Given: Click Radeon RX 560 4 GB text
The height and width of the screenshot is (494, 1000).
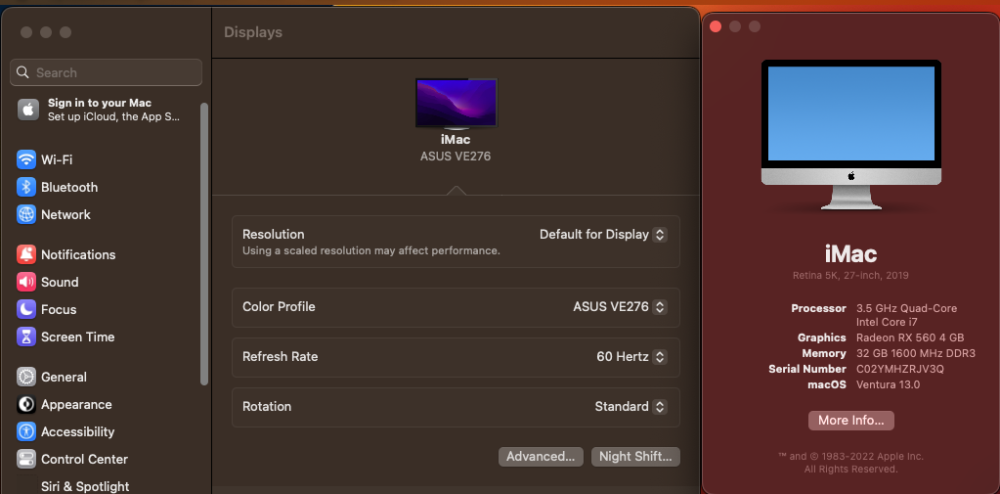Looking at the screenshot, I should click(x=910, y=338).
